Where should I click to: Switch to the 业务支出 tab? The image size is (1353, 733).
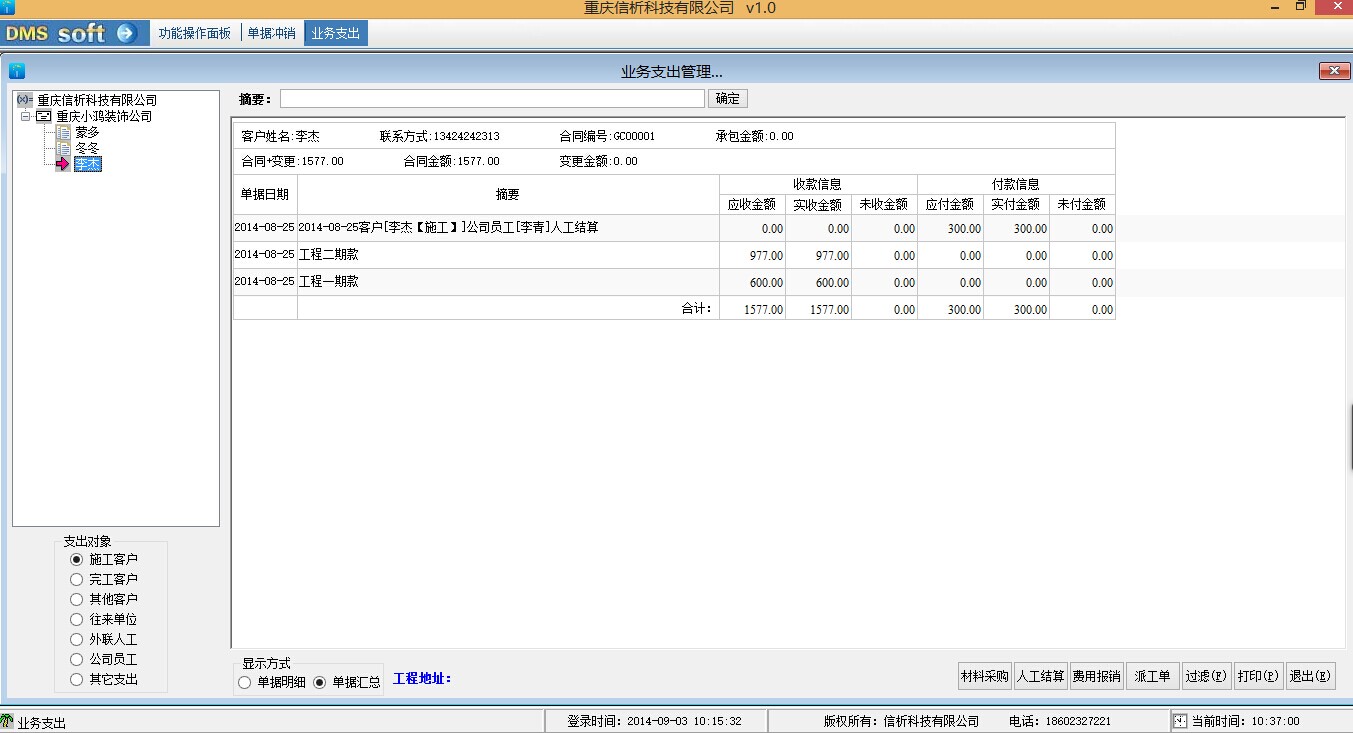coord(336,33)
